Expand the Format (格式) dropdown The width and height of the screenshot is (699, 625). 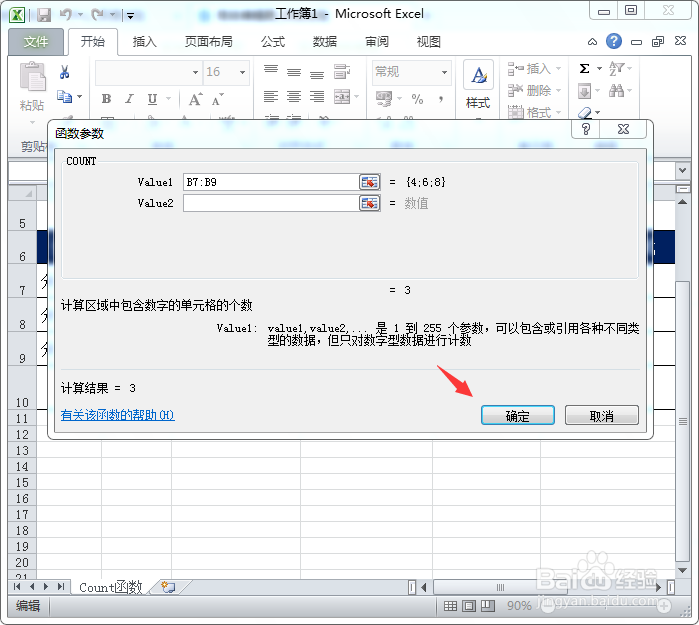(x=558, y=112)
